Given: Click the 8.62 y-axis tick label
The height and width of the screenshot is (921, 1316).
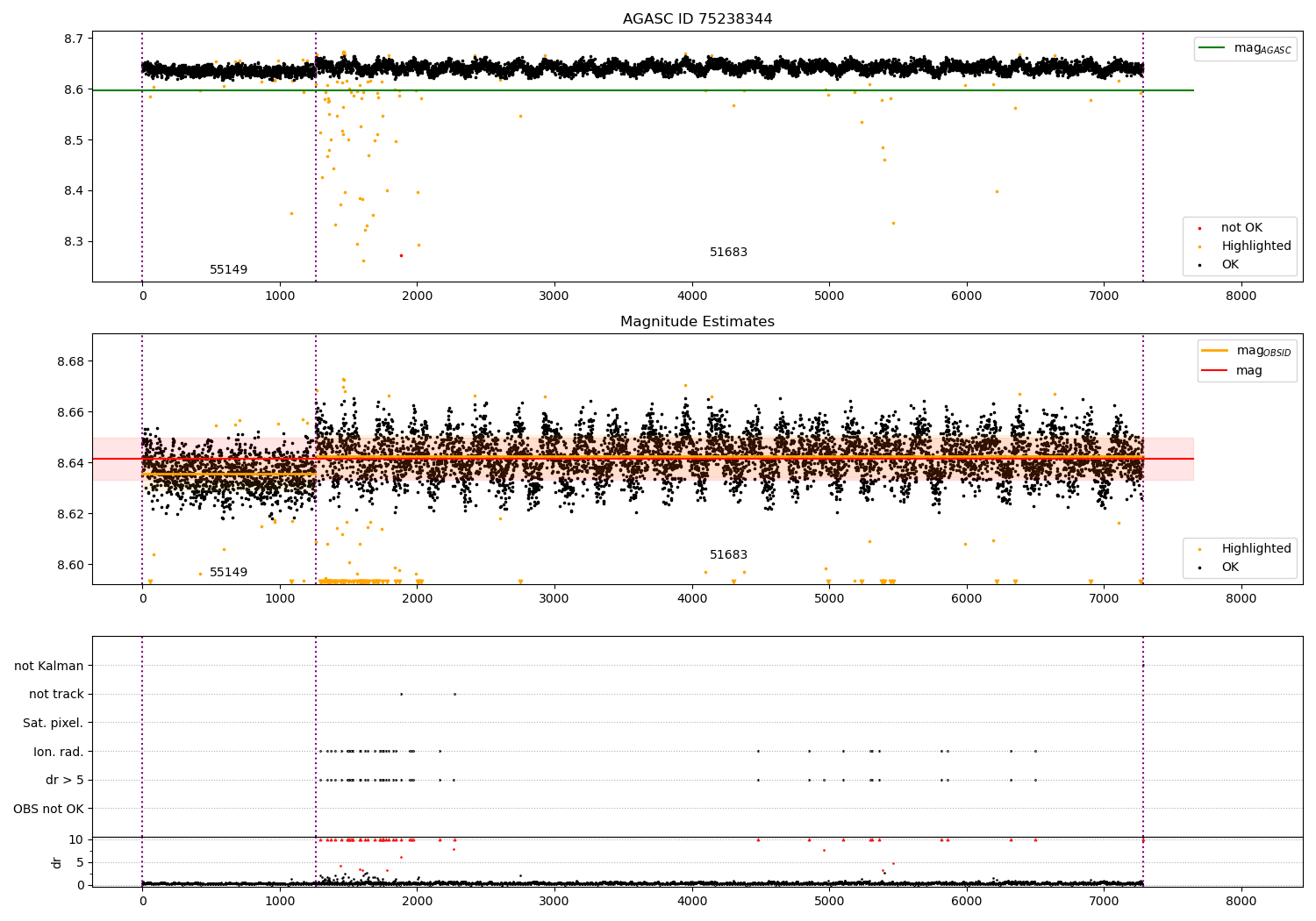Looking at the screenshot, I should click(70, 514).
